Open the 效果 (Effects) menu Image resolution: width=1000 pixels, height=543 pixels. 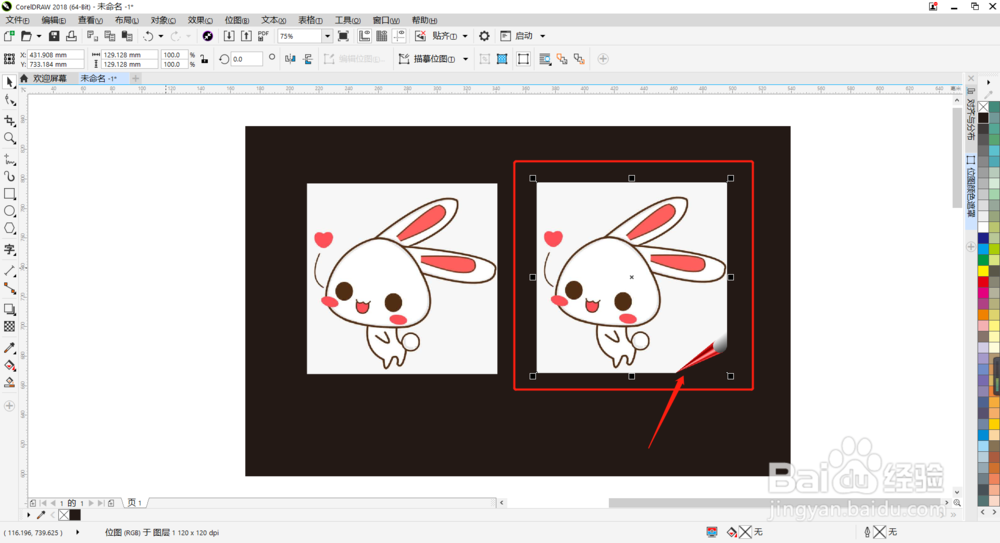pos(200,20)
